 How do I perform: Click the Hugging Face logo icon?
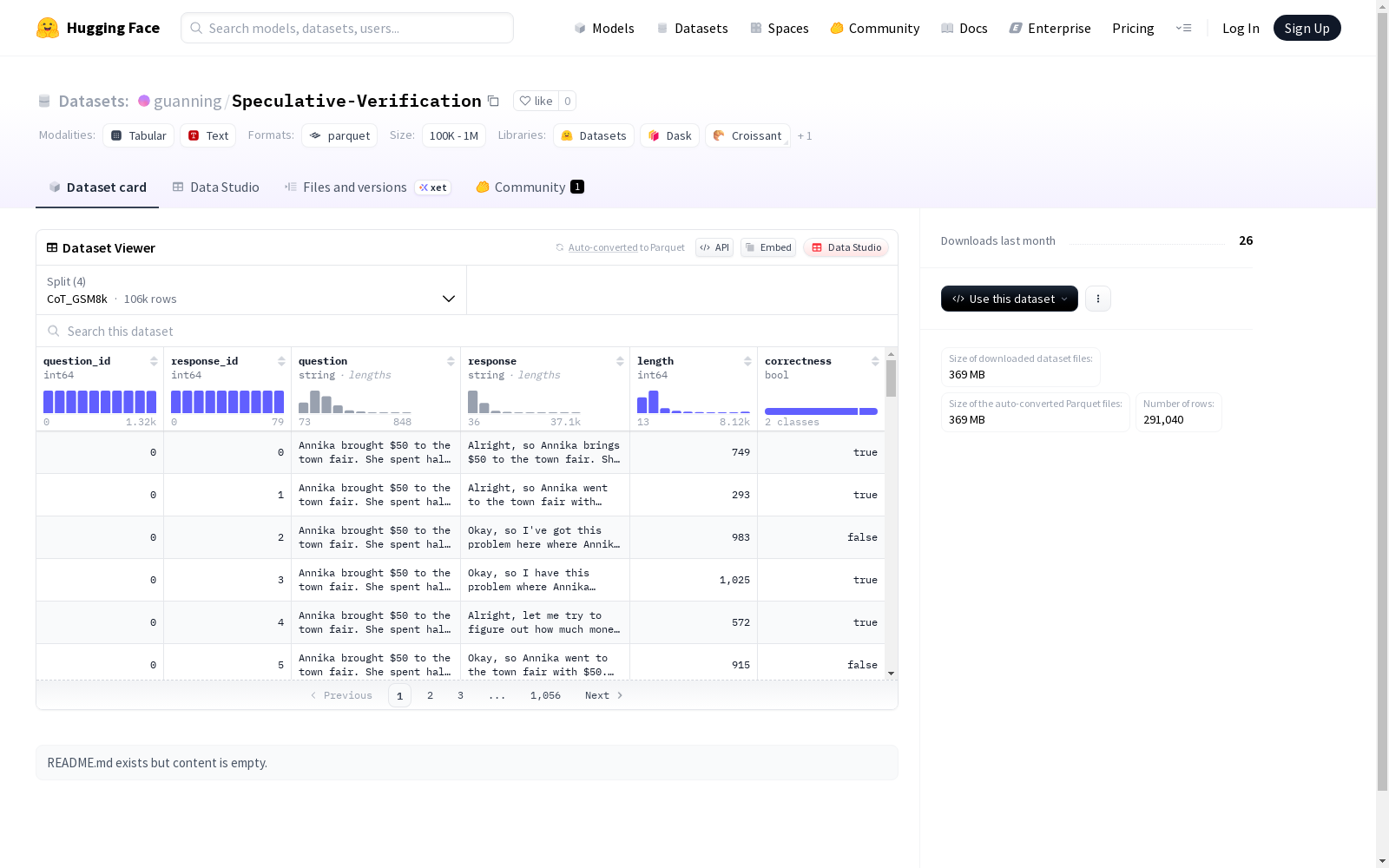pos(48,28)
